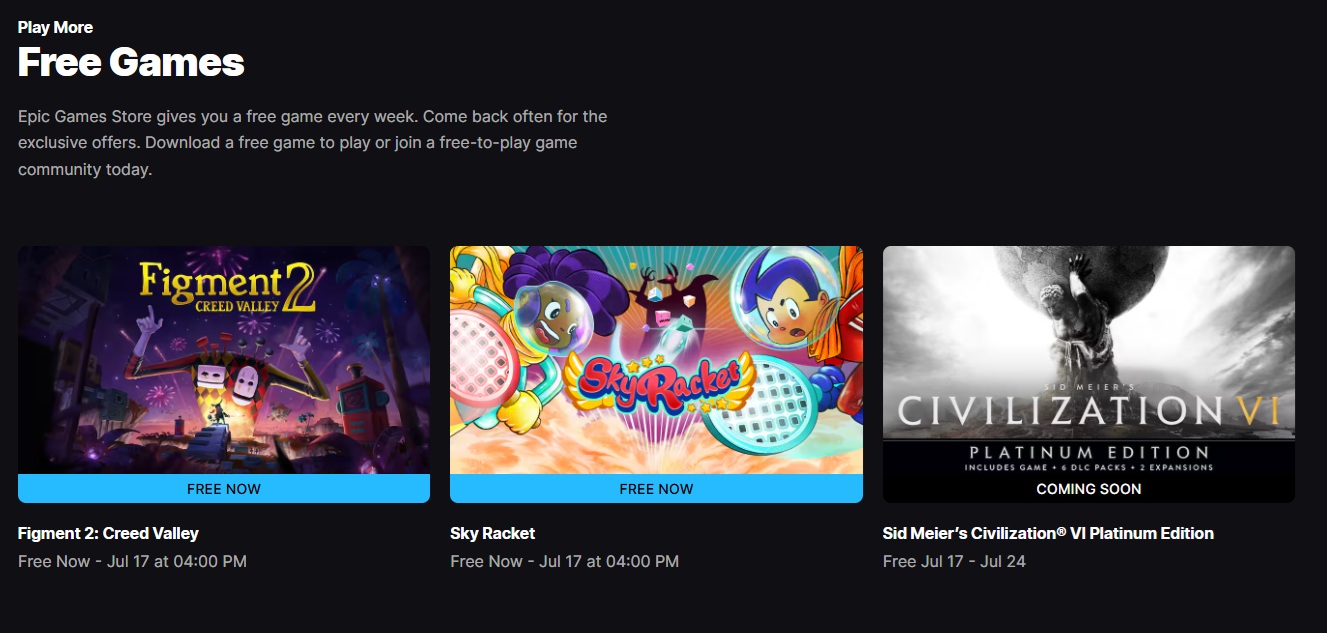
Task: Click the Epic Games Store description paragraph
Action: pos(313,143)
